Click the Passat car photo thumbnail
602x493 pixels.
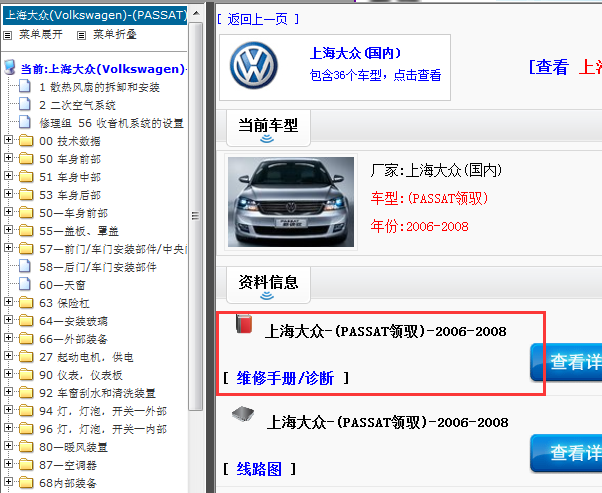(x=291, y=202)
